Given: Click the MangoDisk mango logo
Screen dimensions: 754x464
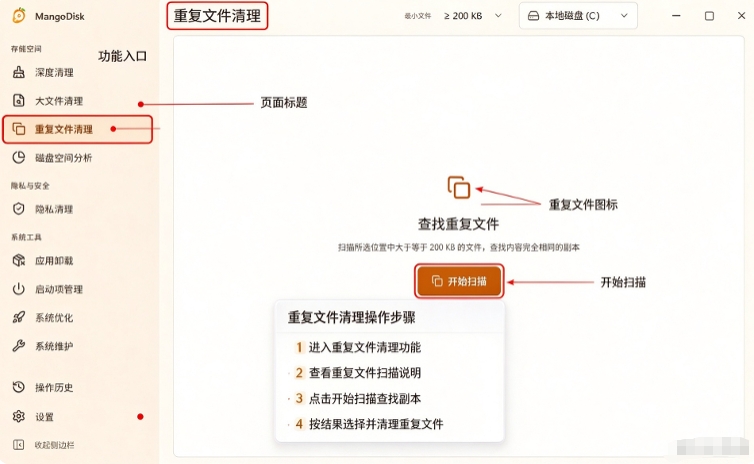Looking at the screenshot, I should 19,16.
